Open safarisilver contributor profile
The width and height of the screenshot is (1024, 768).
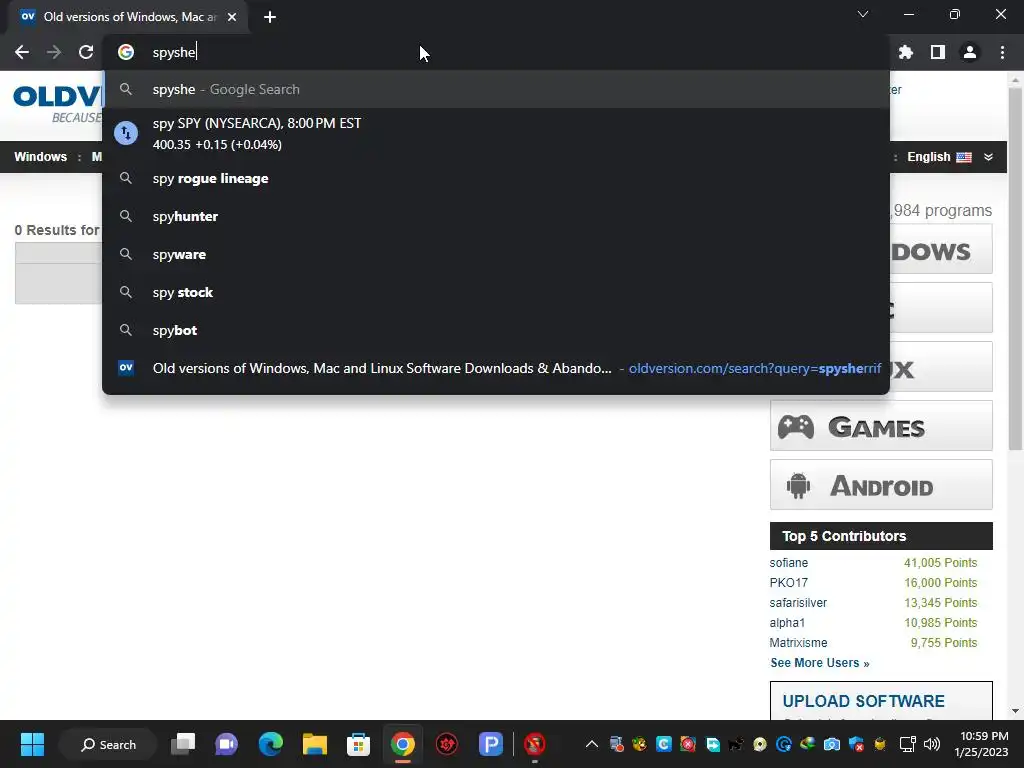point(798,603)
